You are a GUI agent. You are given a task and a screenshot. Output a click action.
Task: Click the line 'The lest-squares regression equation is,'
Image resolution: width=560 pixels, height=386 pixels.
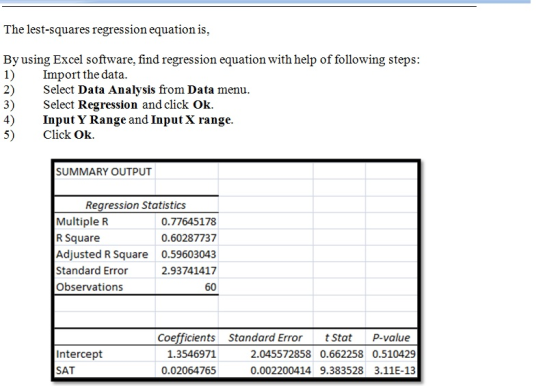tap(106, 29)
